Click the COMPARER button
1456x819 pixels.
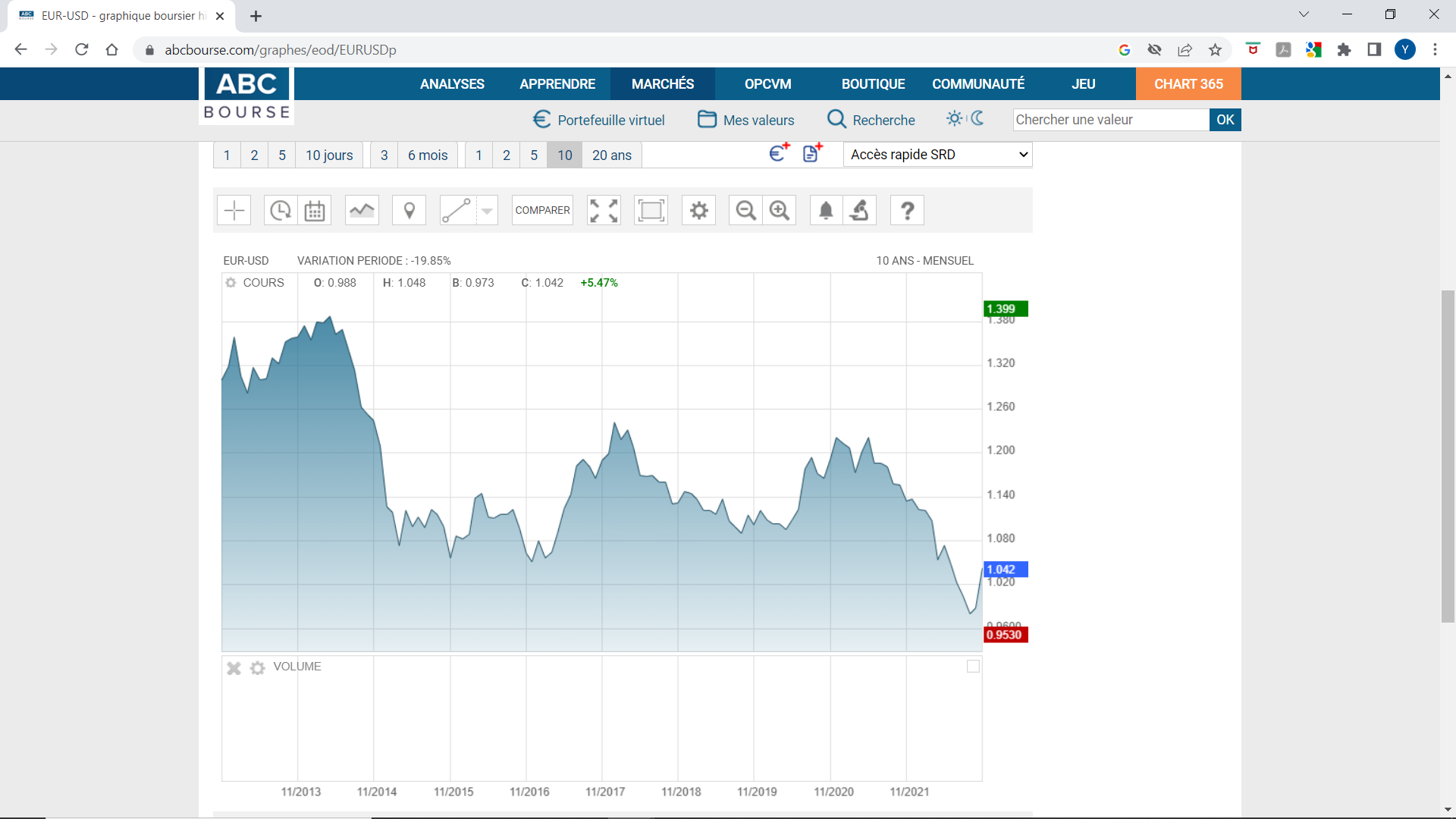[x=542, y=210]
